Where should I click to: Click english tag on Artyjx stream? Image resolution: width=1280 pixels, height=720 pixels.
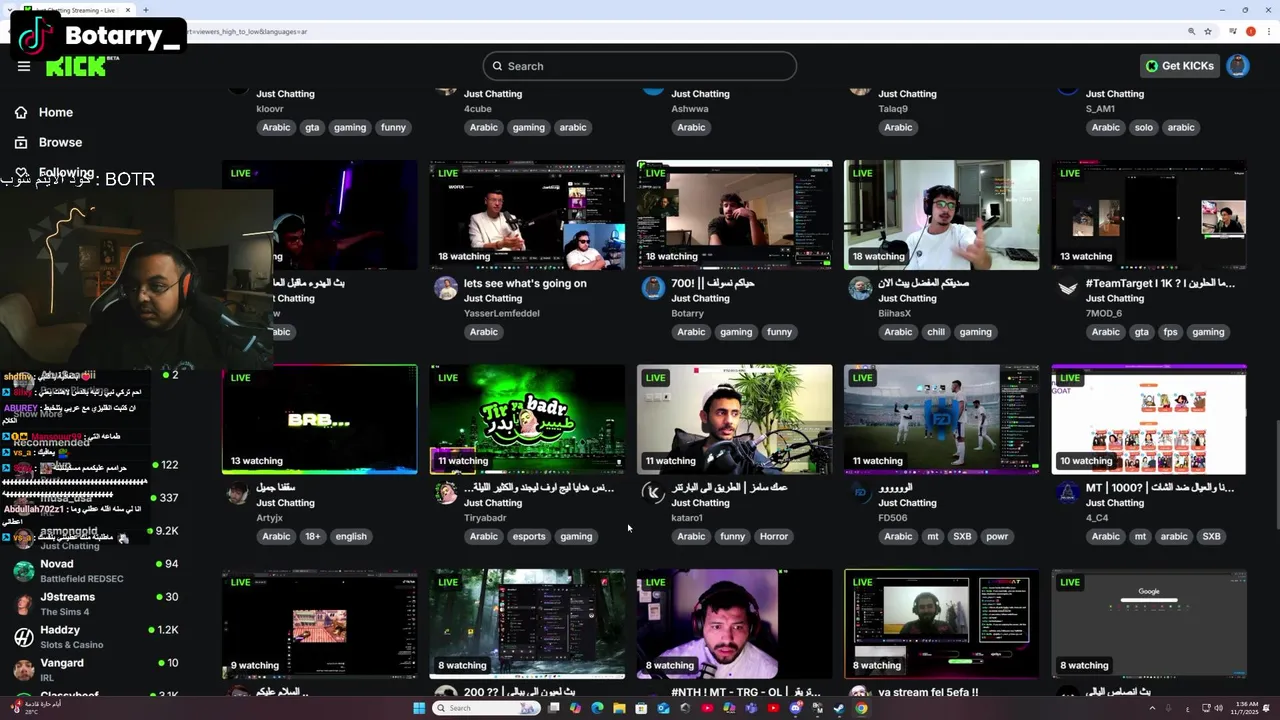point(351,536)
